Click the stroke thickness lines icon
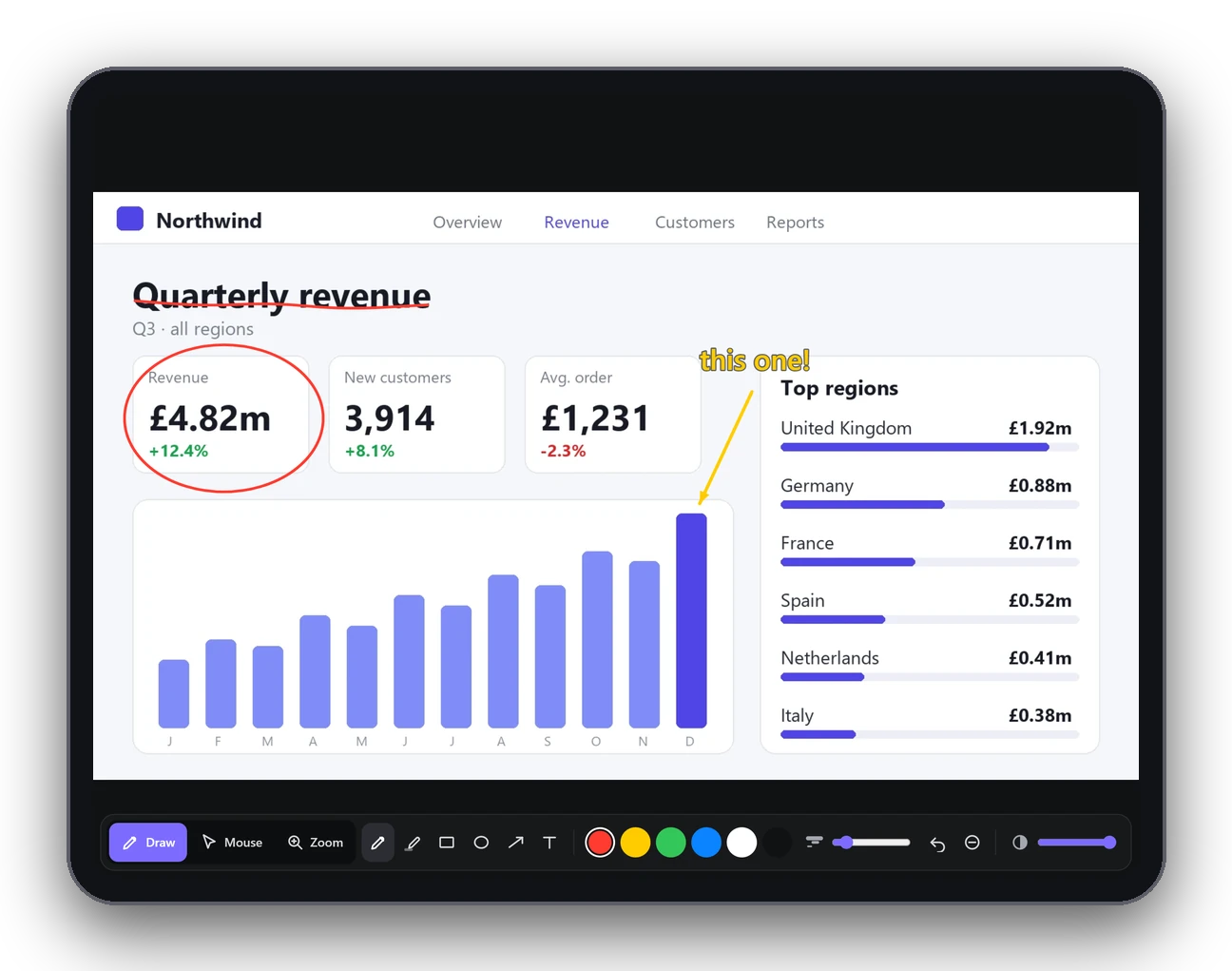This screenshot has height=971, width=1232. [x=814, y=842]
